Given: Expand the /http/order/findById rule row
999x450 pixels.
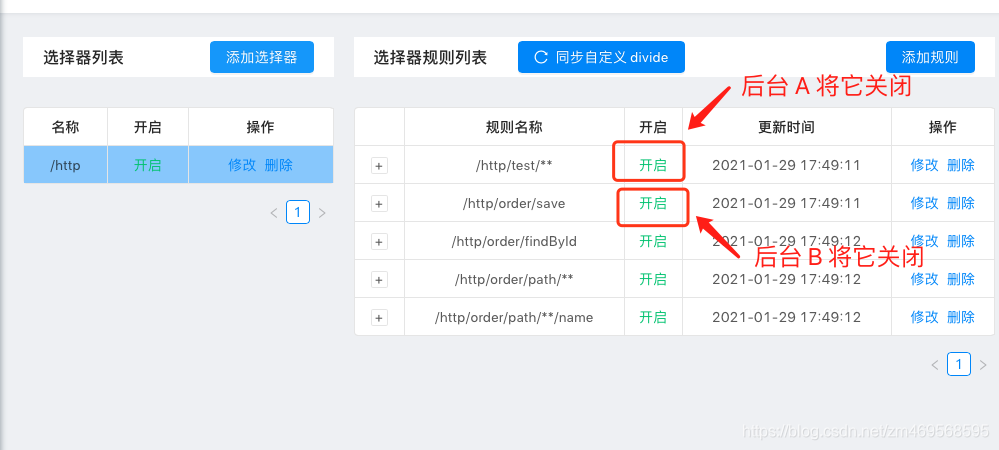Looking at the screenshot, I should click(x=379, y=242).
